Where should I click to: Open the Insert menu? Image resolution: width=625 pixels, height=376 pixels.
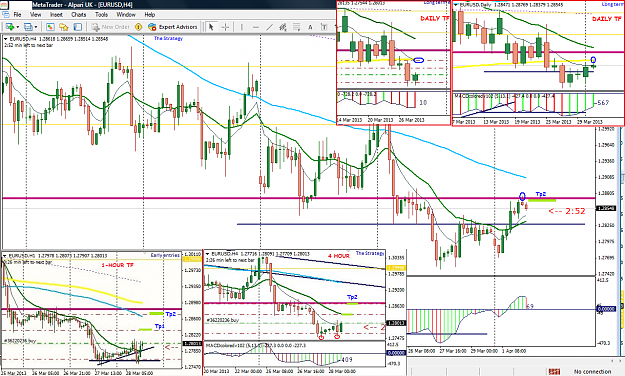(x=56, y=15)
